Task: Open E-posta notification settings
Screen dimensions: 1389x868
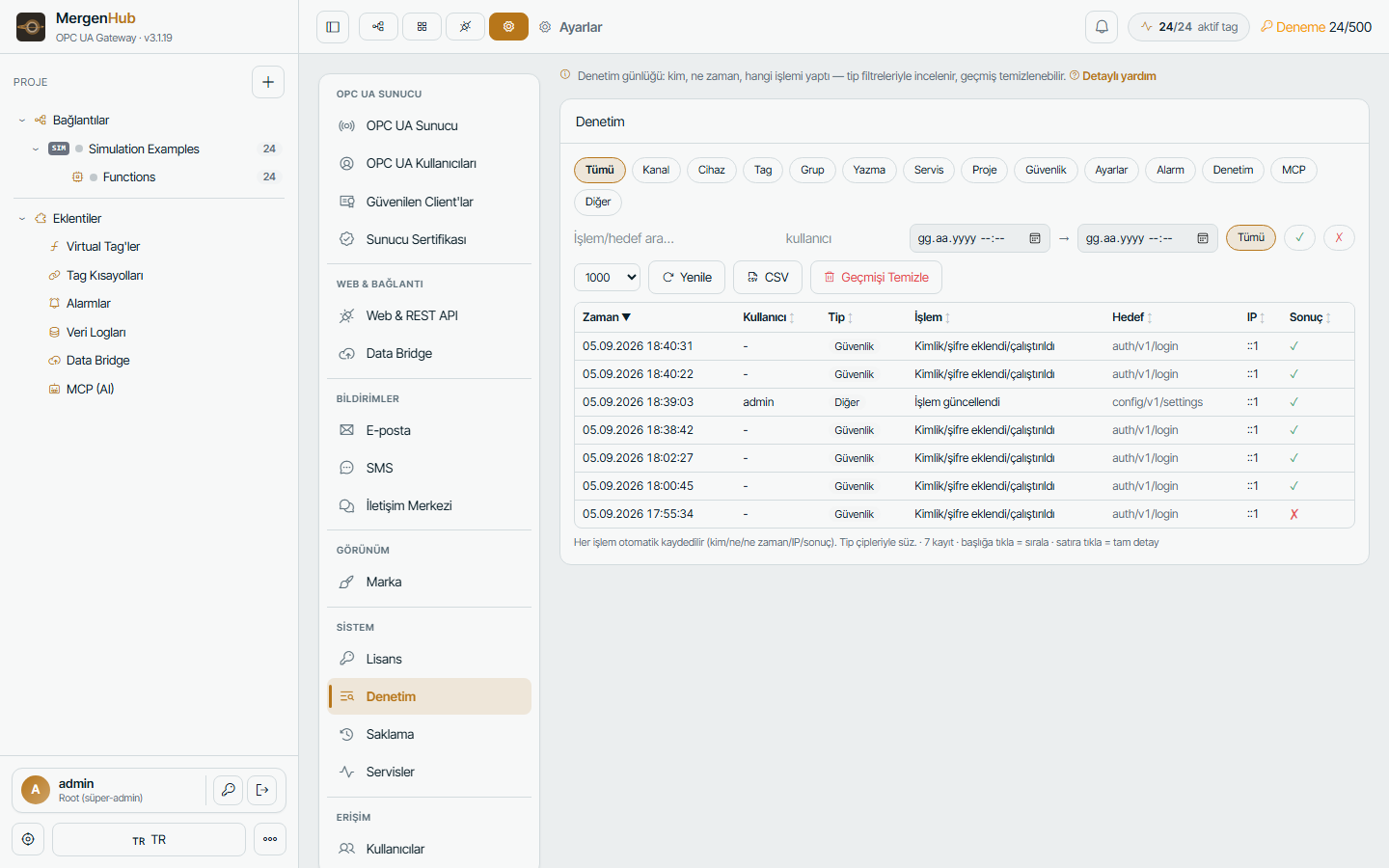Action: tap(429, 430)
